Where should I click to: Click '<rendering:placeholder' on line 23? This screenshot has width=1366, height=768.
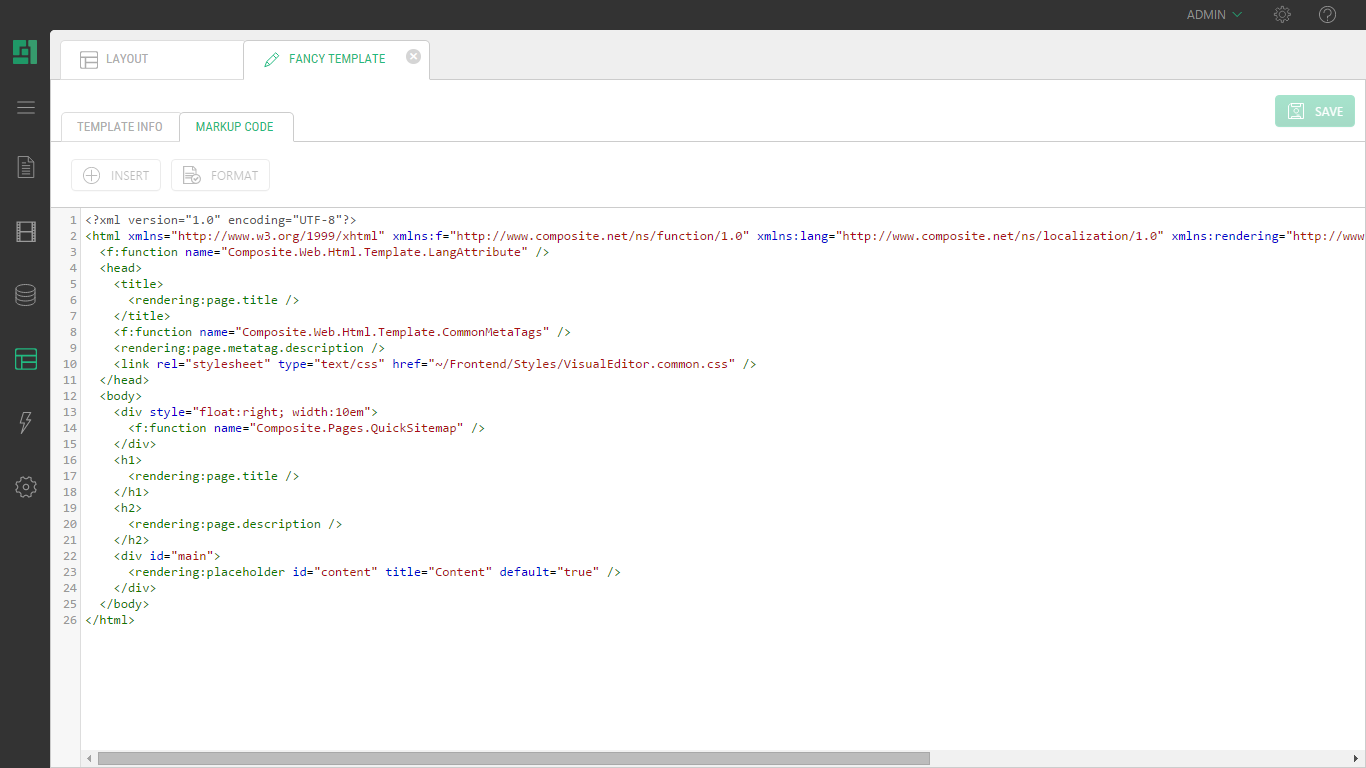206,572
